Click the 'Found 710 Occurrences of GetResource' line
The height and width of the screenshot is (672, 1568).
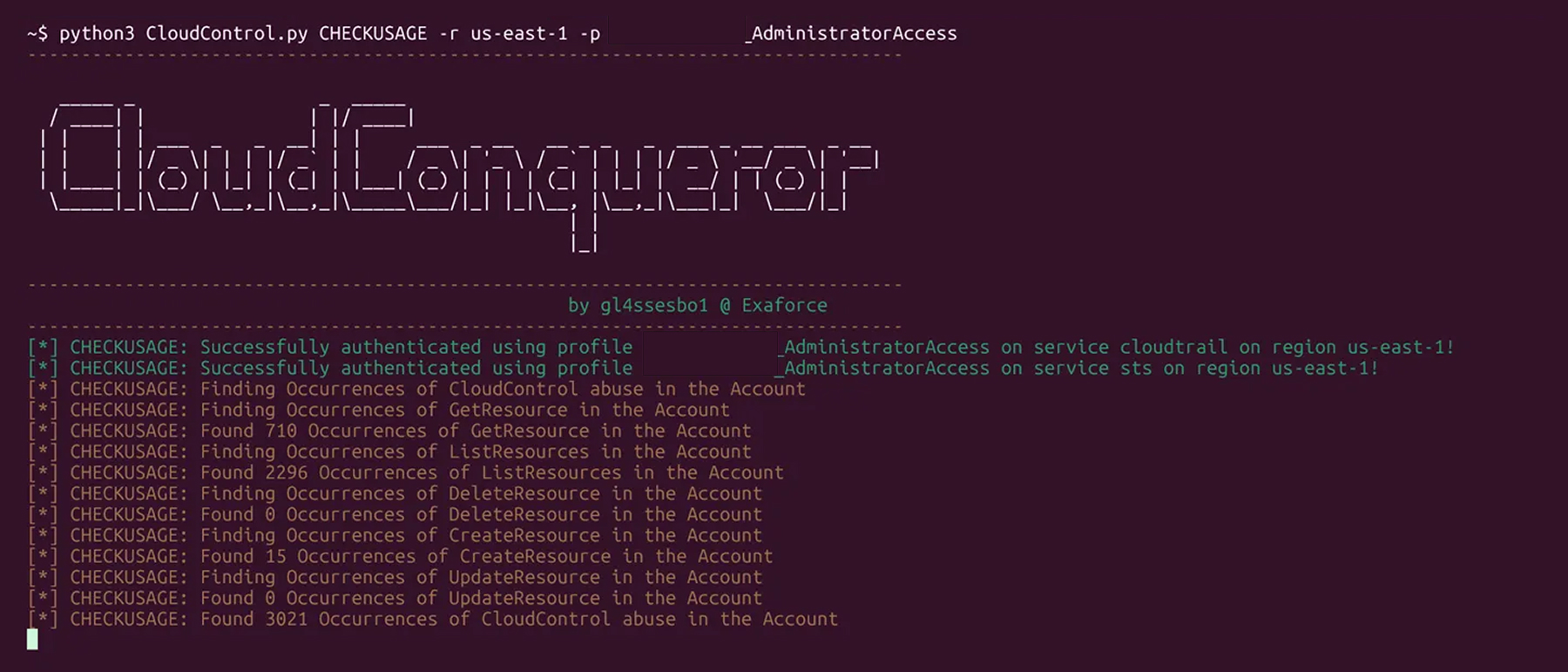(x=389, y=431)
